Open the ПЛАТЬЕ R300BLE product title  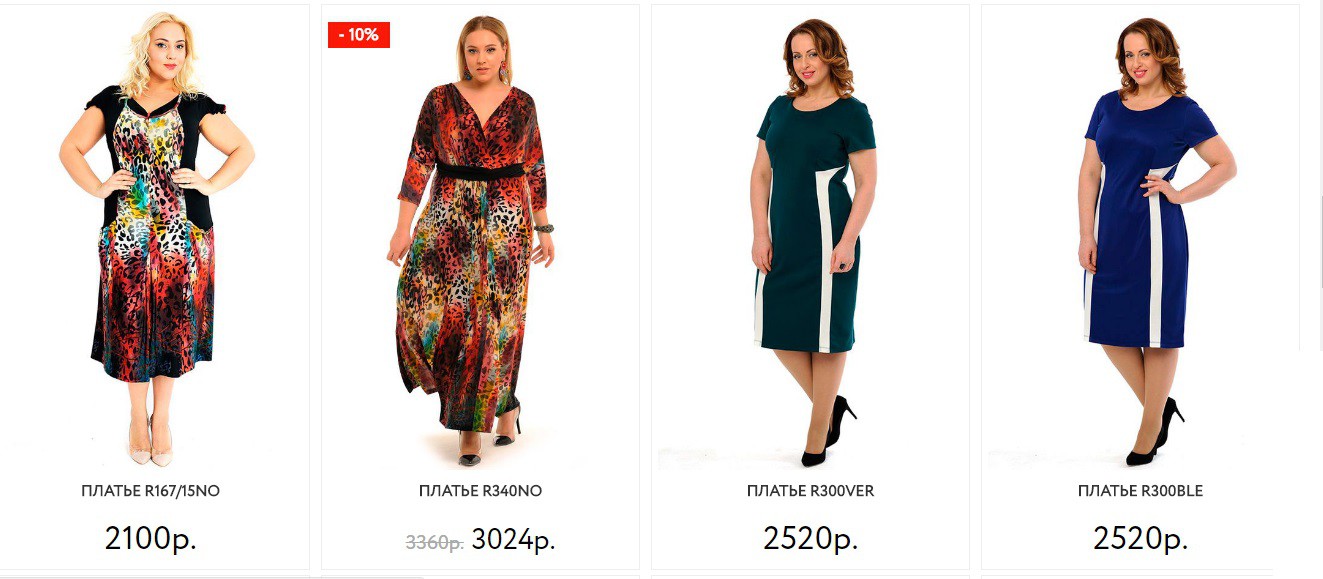pyautogui.click(x=1141, y=491)
